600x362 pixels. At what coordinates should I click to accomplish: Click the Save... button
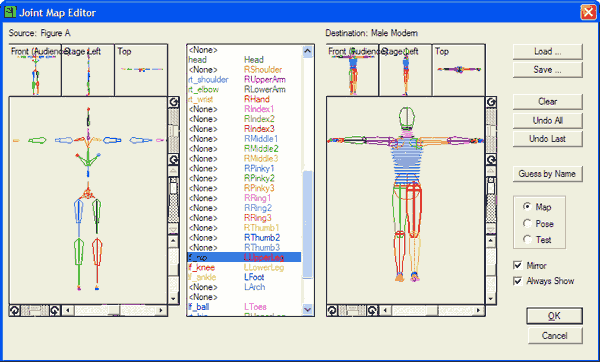click(548, 70)
